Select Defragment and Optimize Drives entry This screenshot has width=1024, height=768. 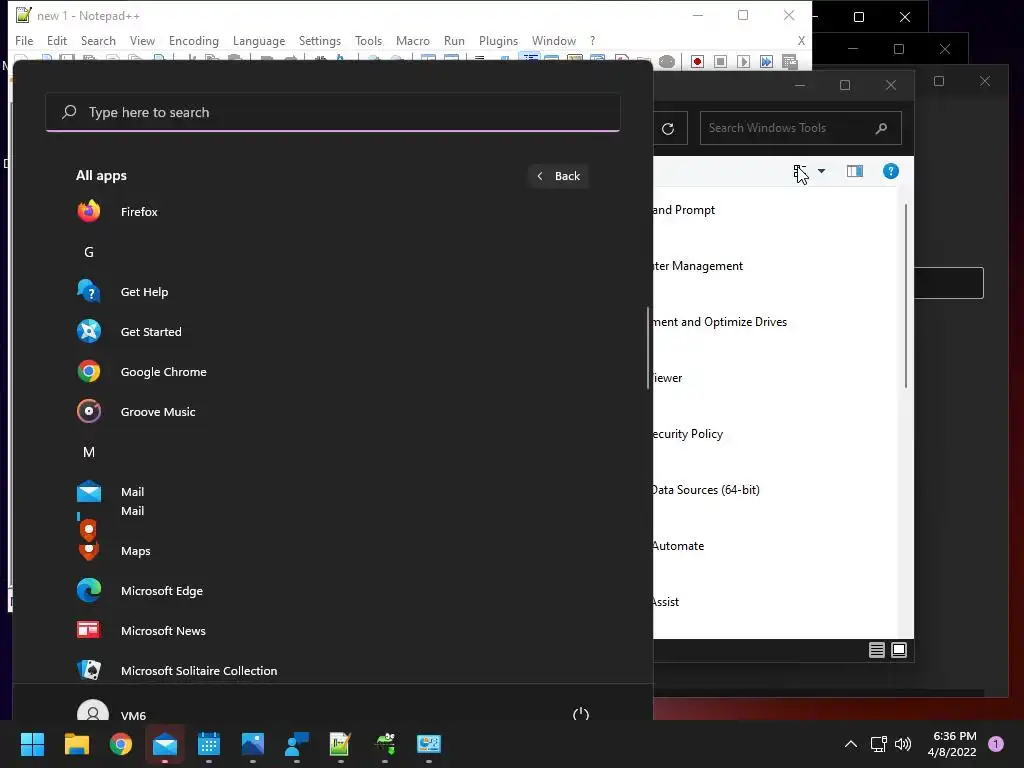[x=720, y=322]
